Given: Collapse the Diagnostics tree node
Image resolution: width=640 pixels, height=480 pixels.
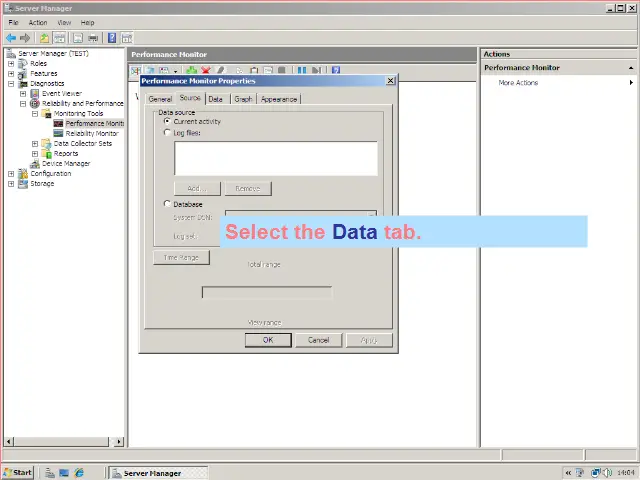Looking at the screenshot, I should pyautogui.click(x=11, y=83).
